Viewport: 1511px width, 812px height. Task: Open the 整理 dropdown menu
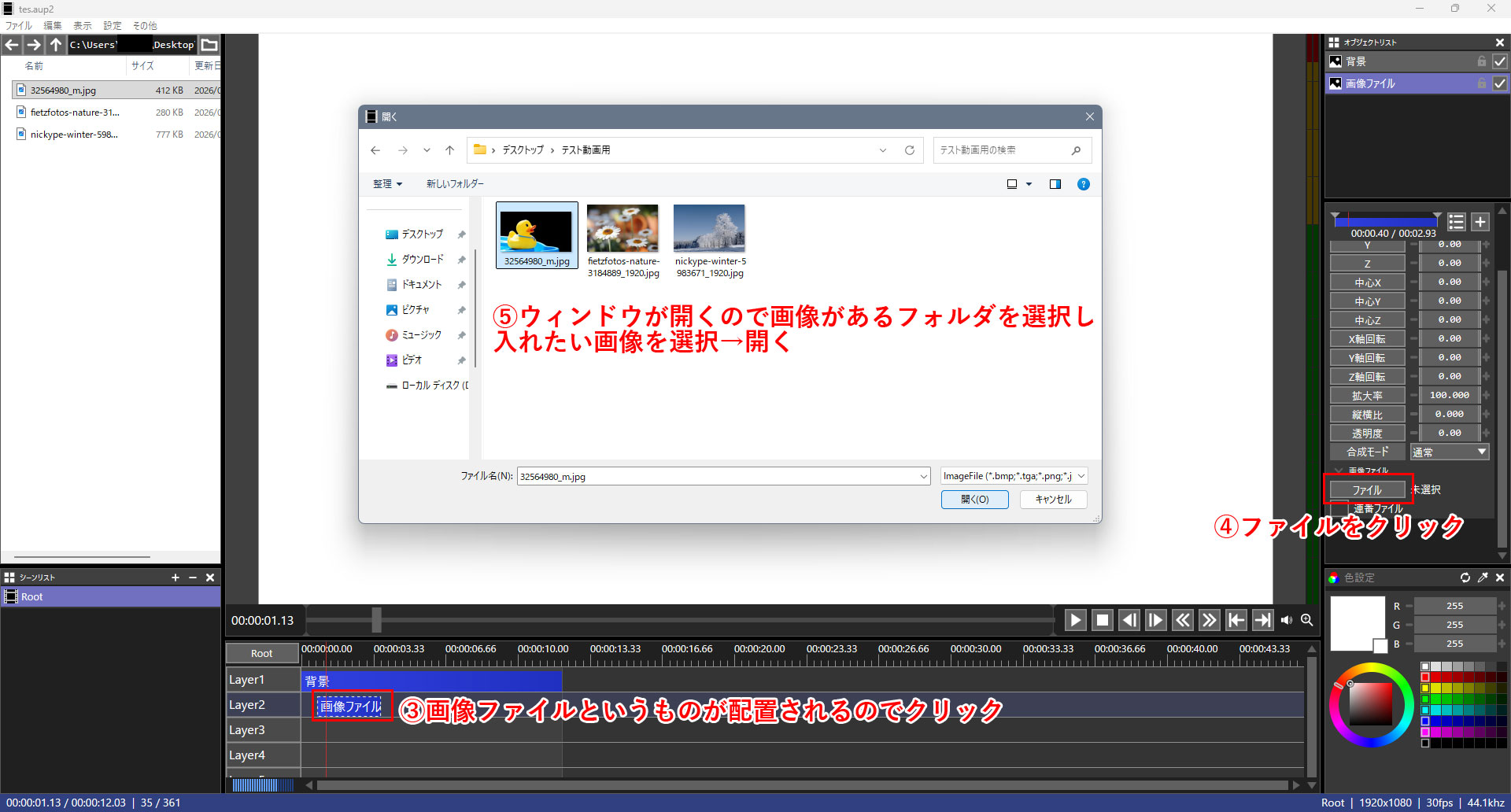click(x=387, y=184)
